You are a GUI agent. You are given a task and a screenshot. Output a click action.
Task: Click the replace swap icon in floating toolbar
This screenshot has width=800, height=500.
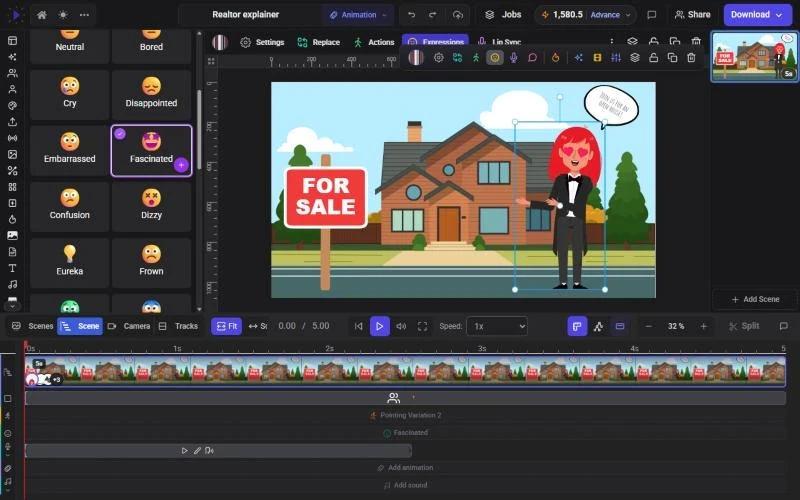coord(457,58)
